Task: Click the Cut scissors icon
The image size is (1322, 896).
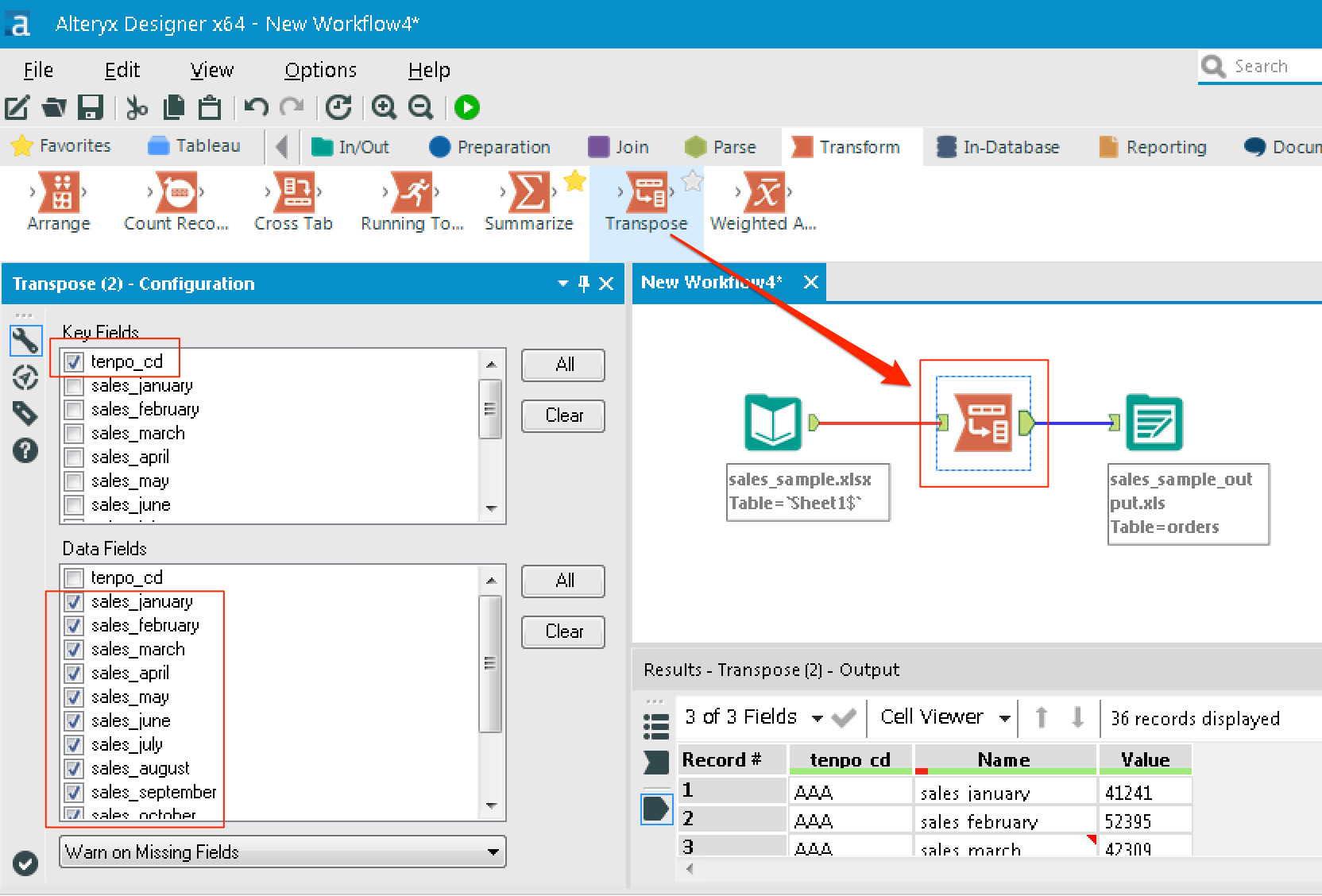Action: click(x=137, y=107)
